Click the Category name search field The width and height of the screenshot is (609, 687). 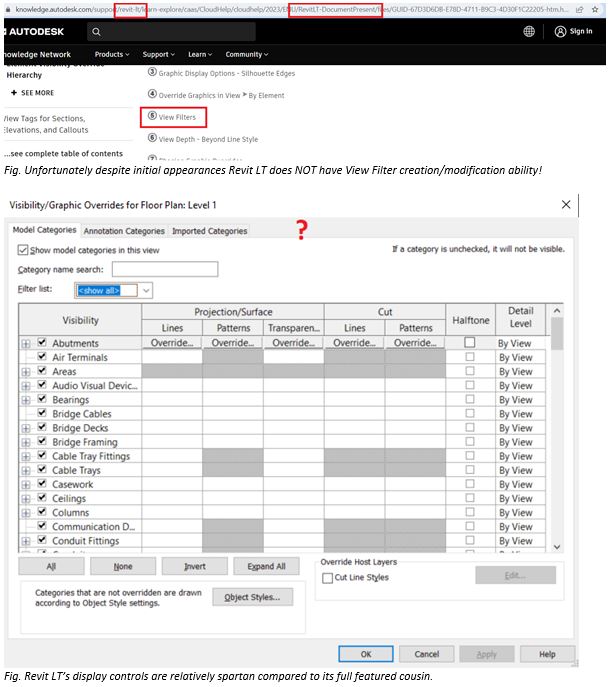[165, 269]
